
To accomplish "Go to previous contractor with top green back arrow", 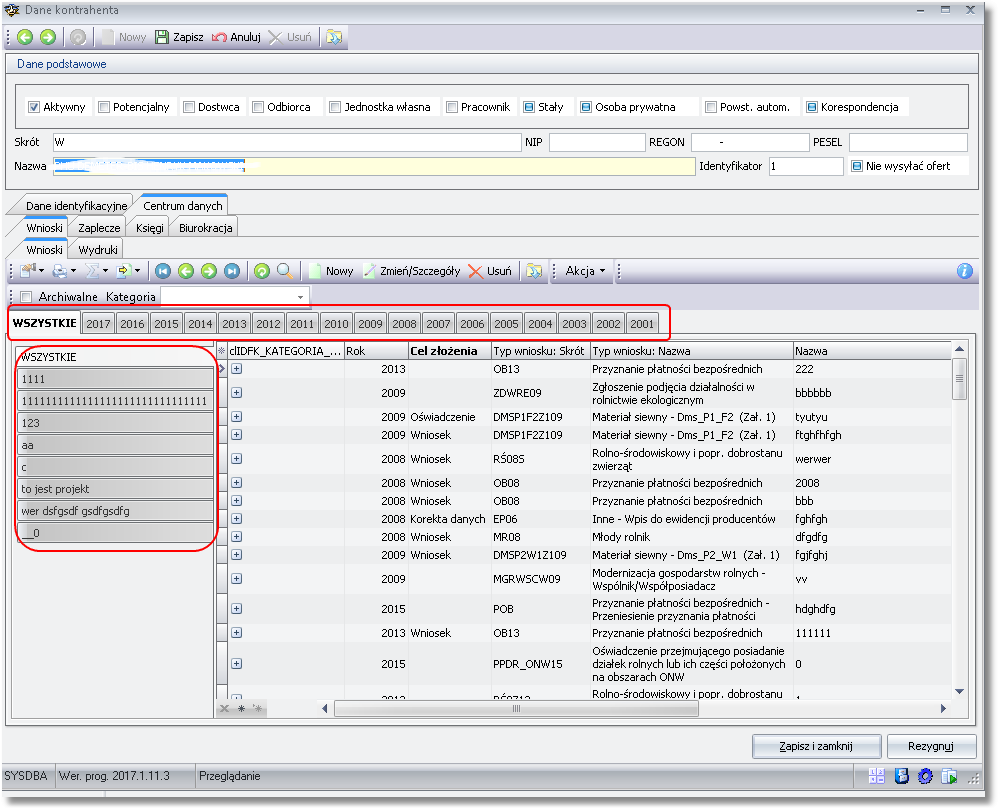I will tap(25, 37).
